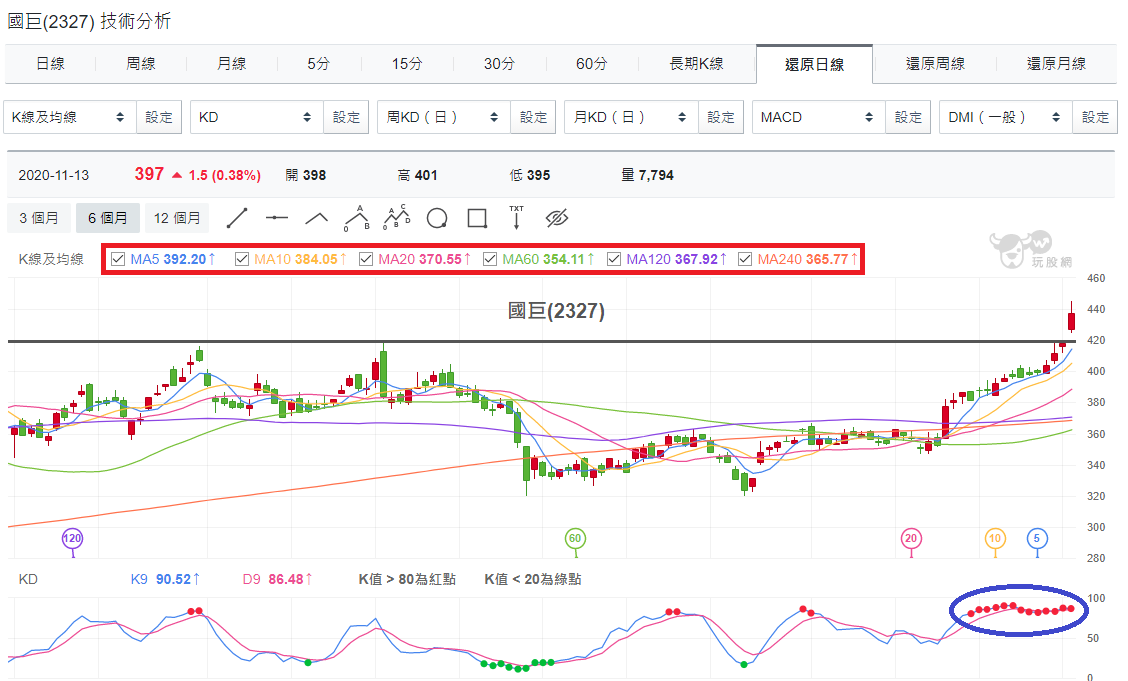Image resolution: width=1128 pixels, height=681 pixels.
Task: Switch to the 日線 tab
Action: (x=50, y=63)
